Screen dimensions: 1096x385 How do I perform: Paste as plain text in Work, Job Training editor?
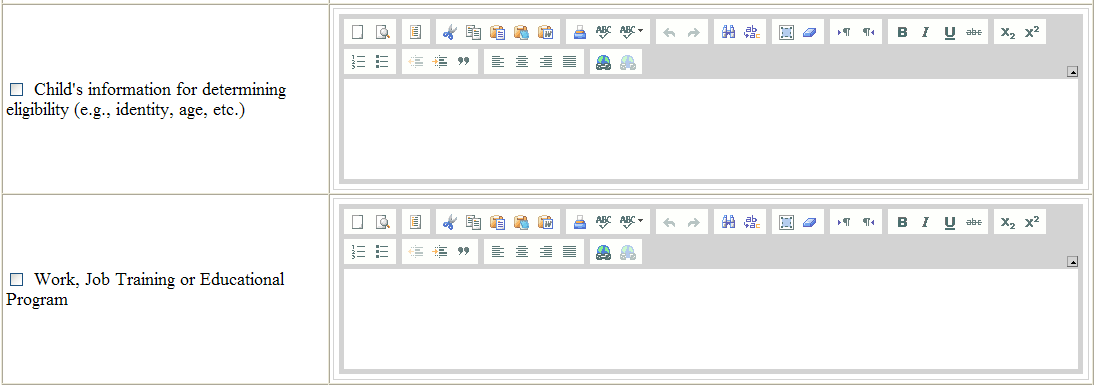click(x=521, y=222)
